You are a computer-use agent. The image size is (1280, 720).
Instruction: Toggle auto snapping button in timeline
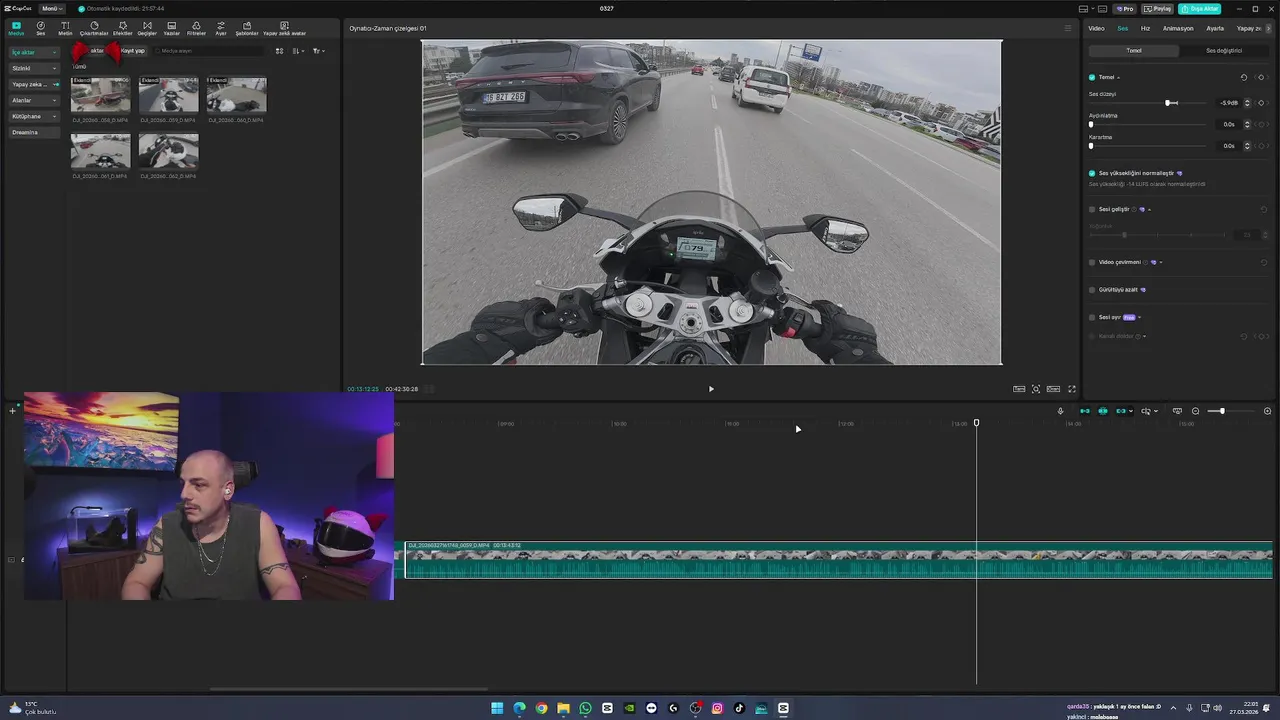(1103, 411)
